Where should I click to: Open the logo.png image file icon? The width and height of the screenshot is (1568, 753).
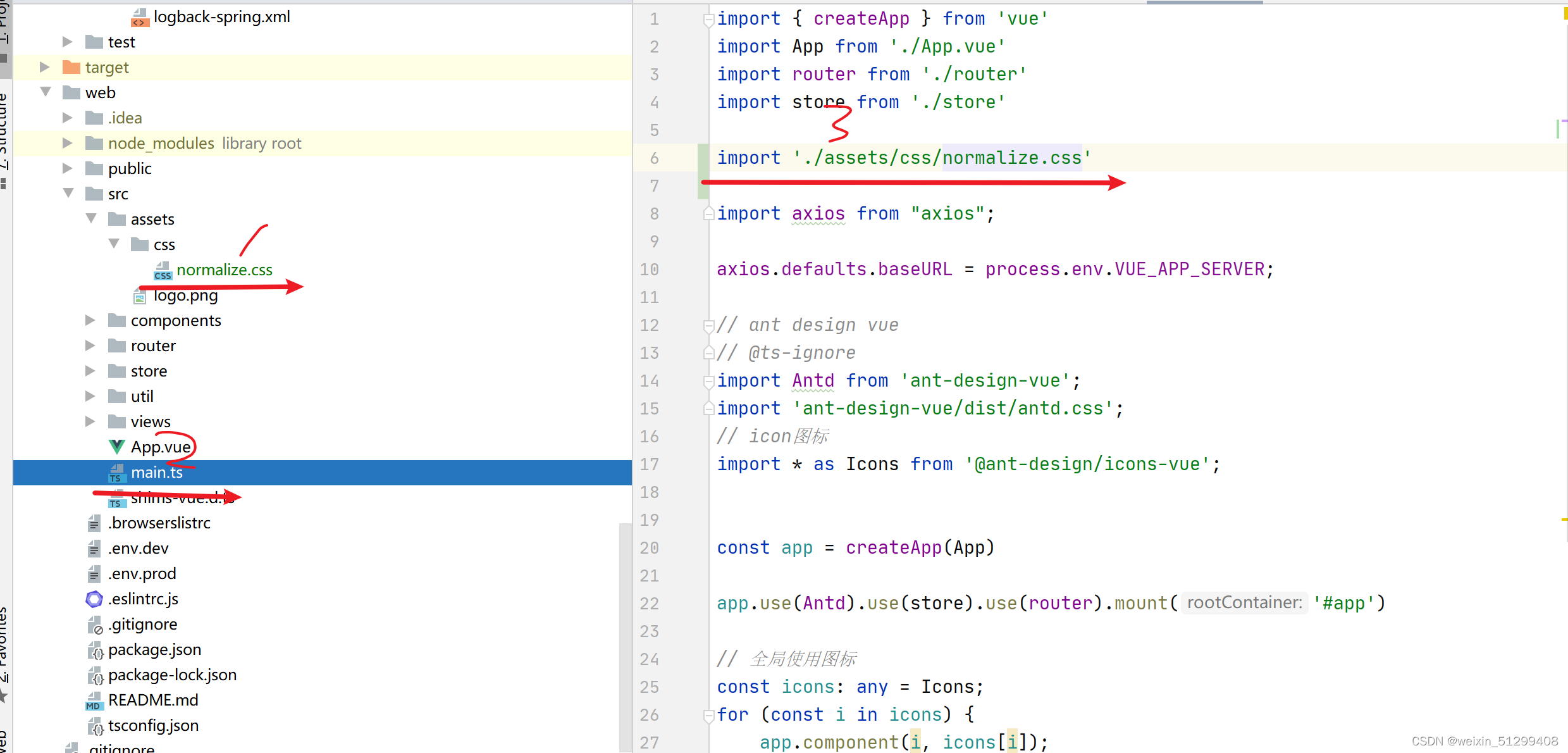pos(139,295)
